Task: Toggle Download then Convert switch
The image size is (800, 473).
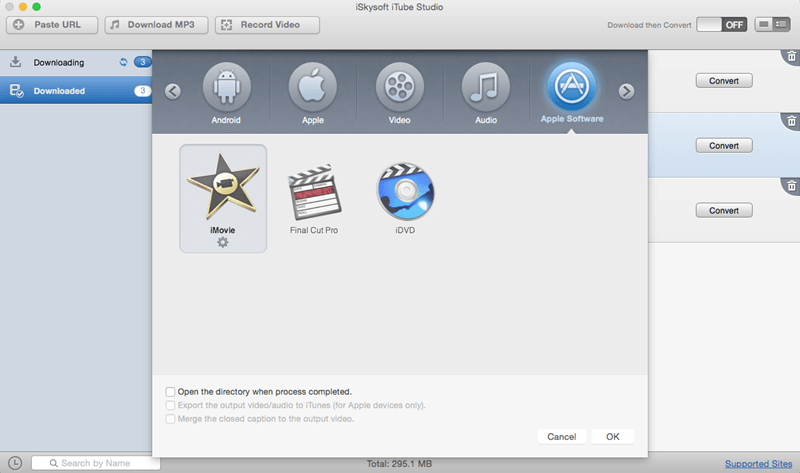Action: click(721, 24)
